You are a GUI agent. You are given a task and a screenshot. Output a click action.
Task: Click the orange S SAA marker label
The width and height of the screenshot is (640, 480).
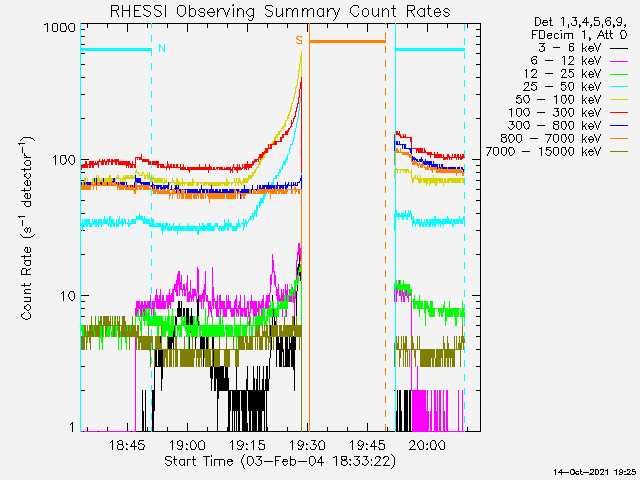coord(299,40)
